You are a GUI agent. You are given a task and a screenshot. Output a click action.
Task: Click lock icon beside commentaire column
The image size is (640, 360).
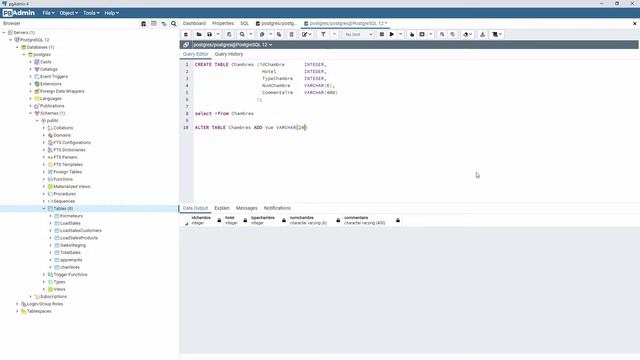tap(398, 220)
